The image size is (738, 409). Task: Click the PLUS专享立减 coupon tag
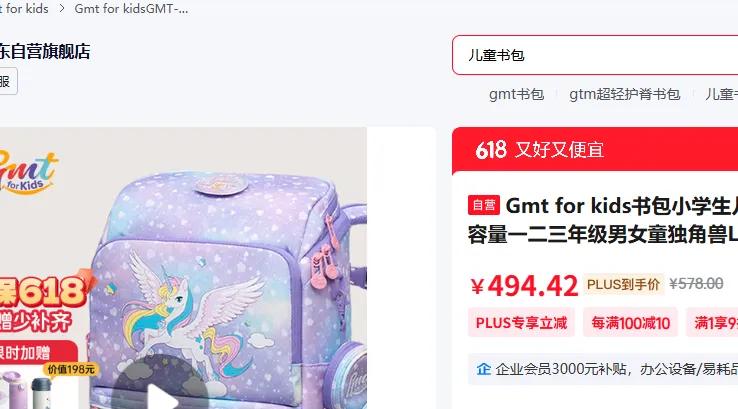(x=521, y=323)
